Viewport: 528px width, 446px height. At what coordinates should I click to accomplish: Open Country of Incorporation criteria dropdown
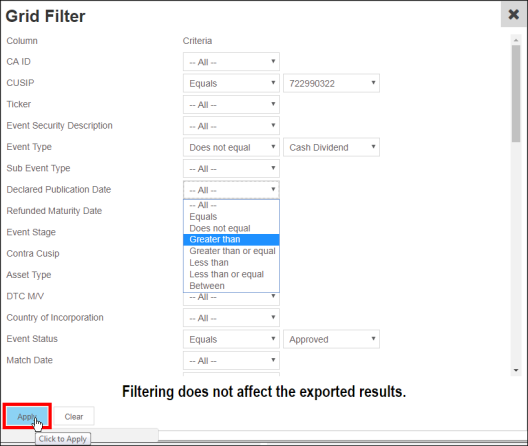tap(231, 318)
